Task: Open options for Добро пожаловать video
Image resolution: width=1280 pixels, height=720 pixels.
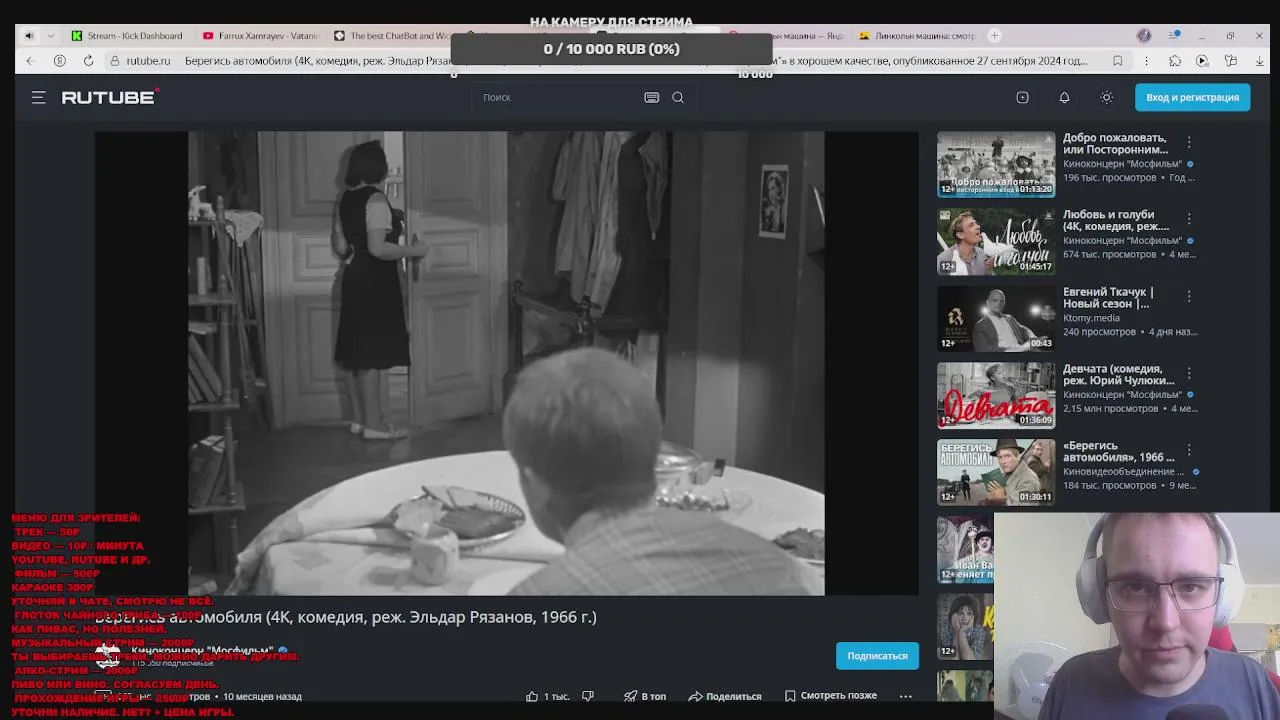Action: point(1189,142)
